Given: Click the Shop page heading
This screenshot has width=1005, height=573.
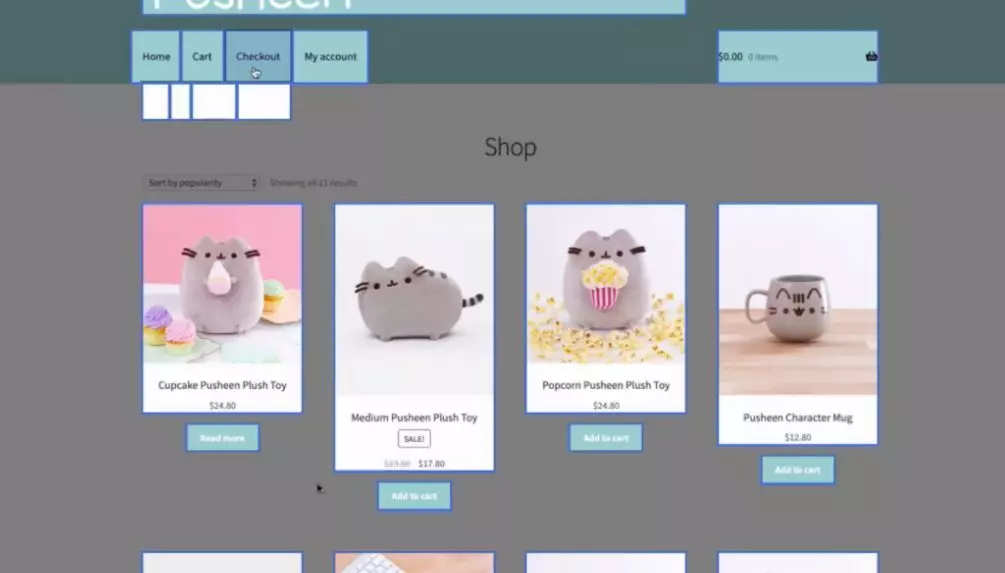Looking at the screenshot, I should click(x=510, y=147).
